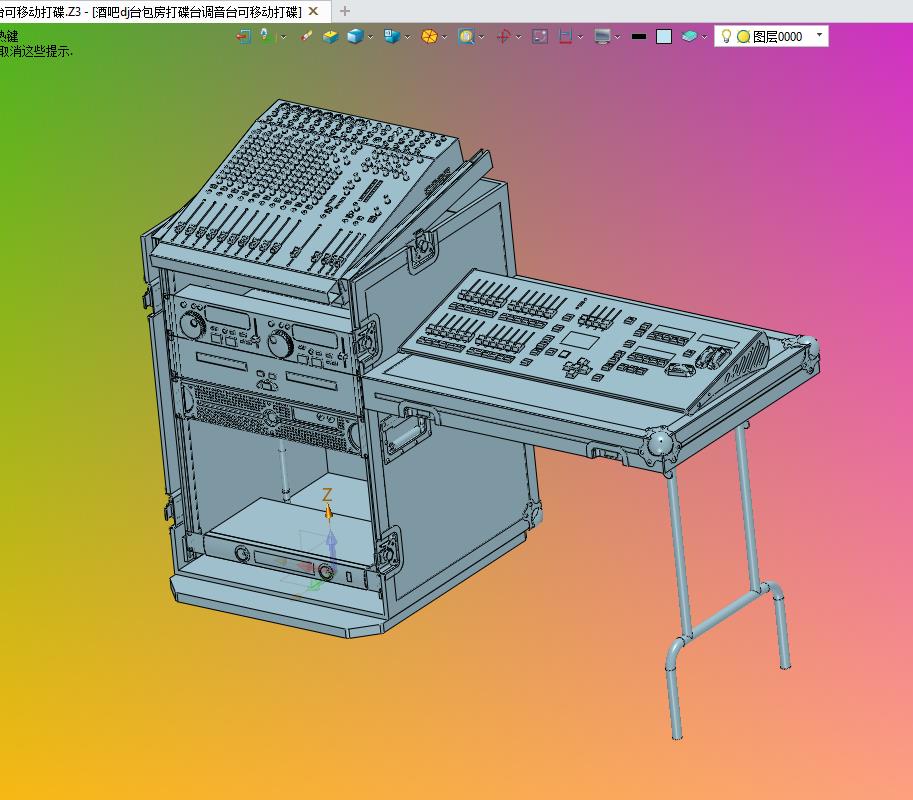Viewport: 913px width, 800px height.
Task: Toggle the yellow circle layer status indicator
Action: [743, 36]
